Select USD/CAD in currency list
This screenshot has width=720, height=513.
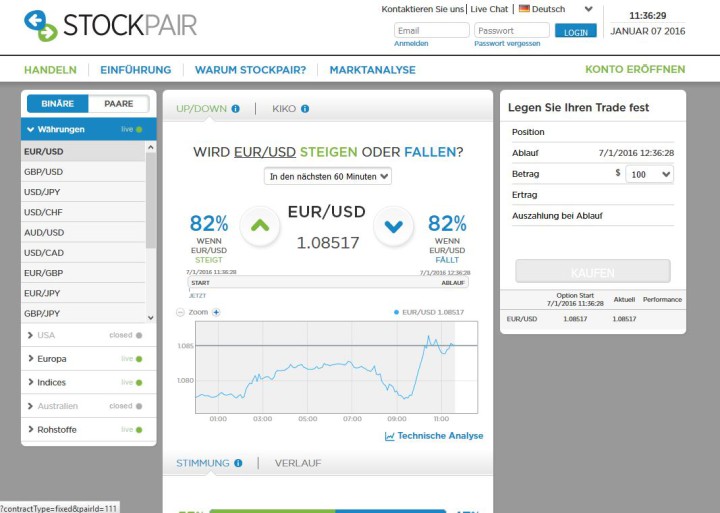point(83,253)
